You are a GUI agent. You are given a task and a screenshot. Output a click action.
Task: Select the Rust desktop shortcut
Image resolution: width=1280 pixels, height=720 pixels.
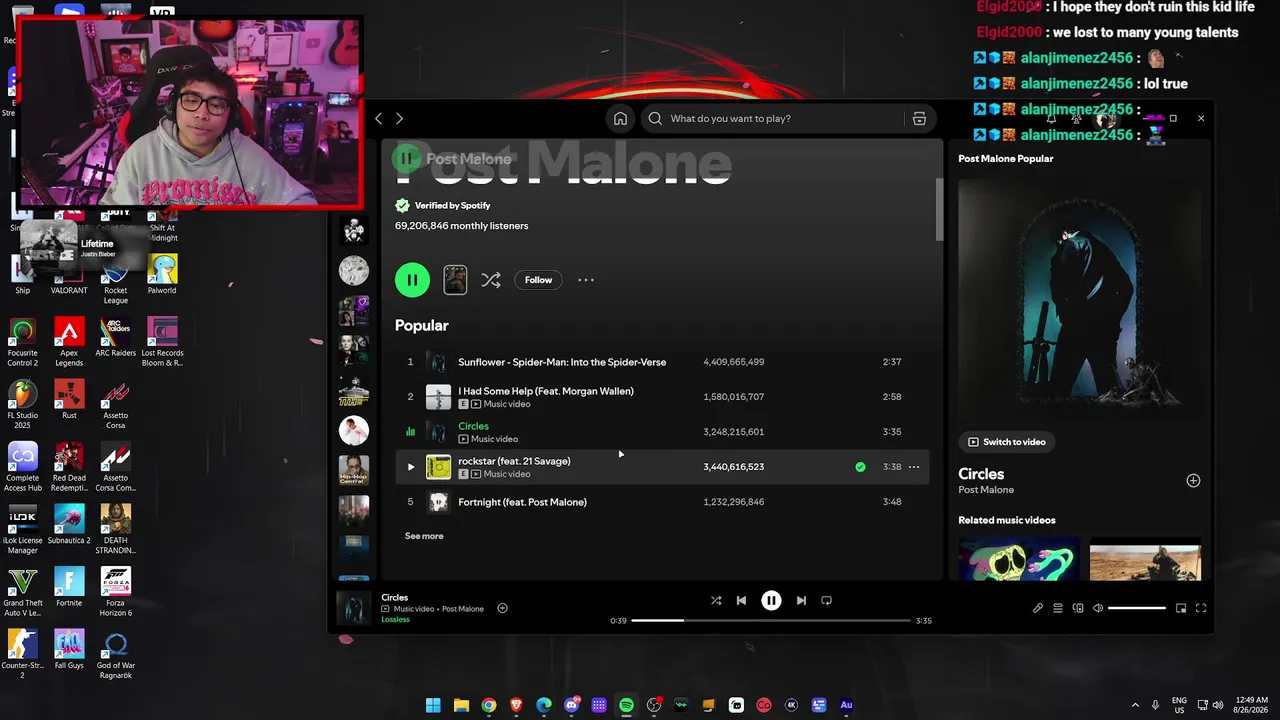(x=69, y=400)
